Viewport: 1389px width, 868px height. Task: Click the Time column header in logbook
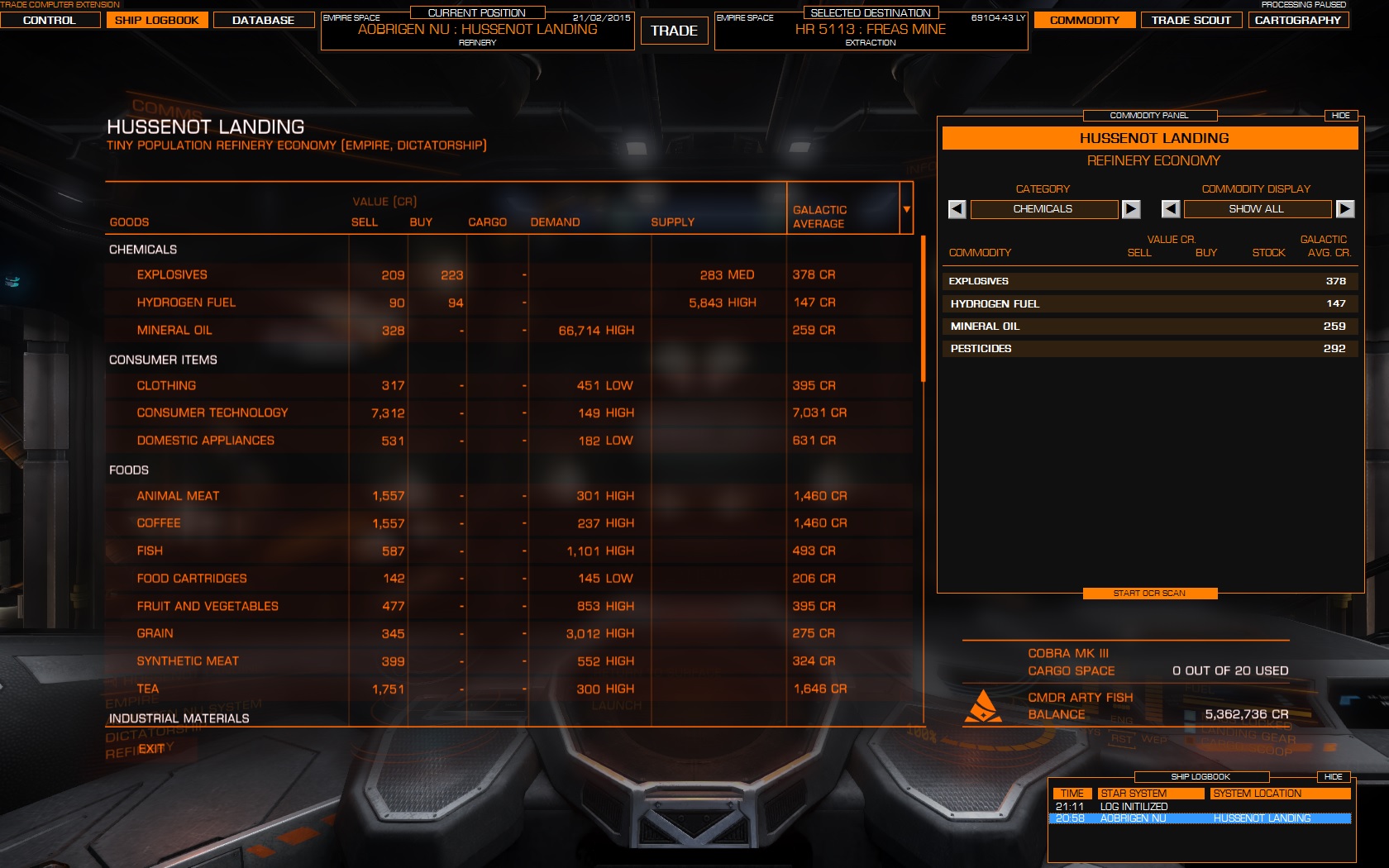(1072, 794)
